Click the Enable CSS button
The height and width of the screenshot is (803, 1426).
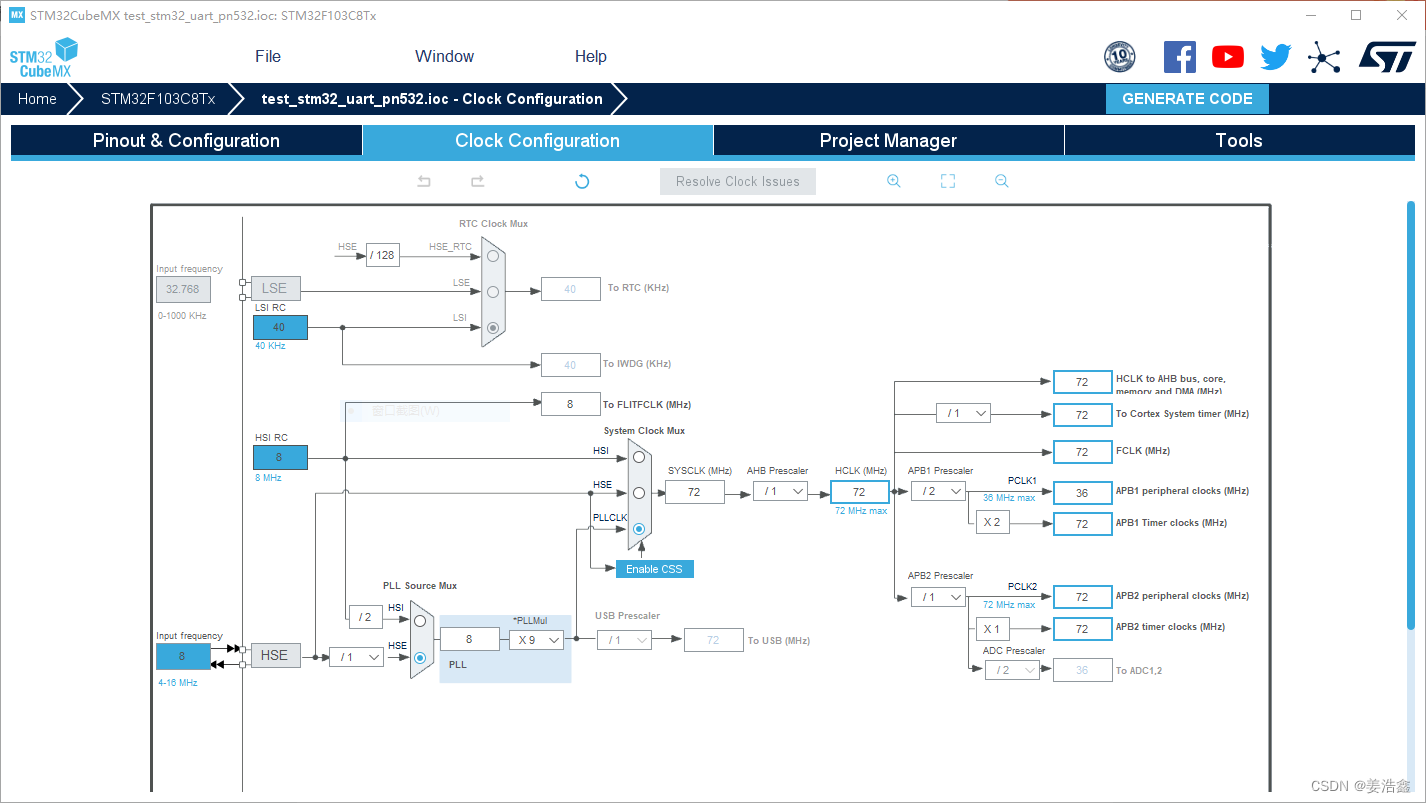tap(654, 569)
